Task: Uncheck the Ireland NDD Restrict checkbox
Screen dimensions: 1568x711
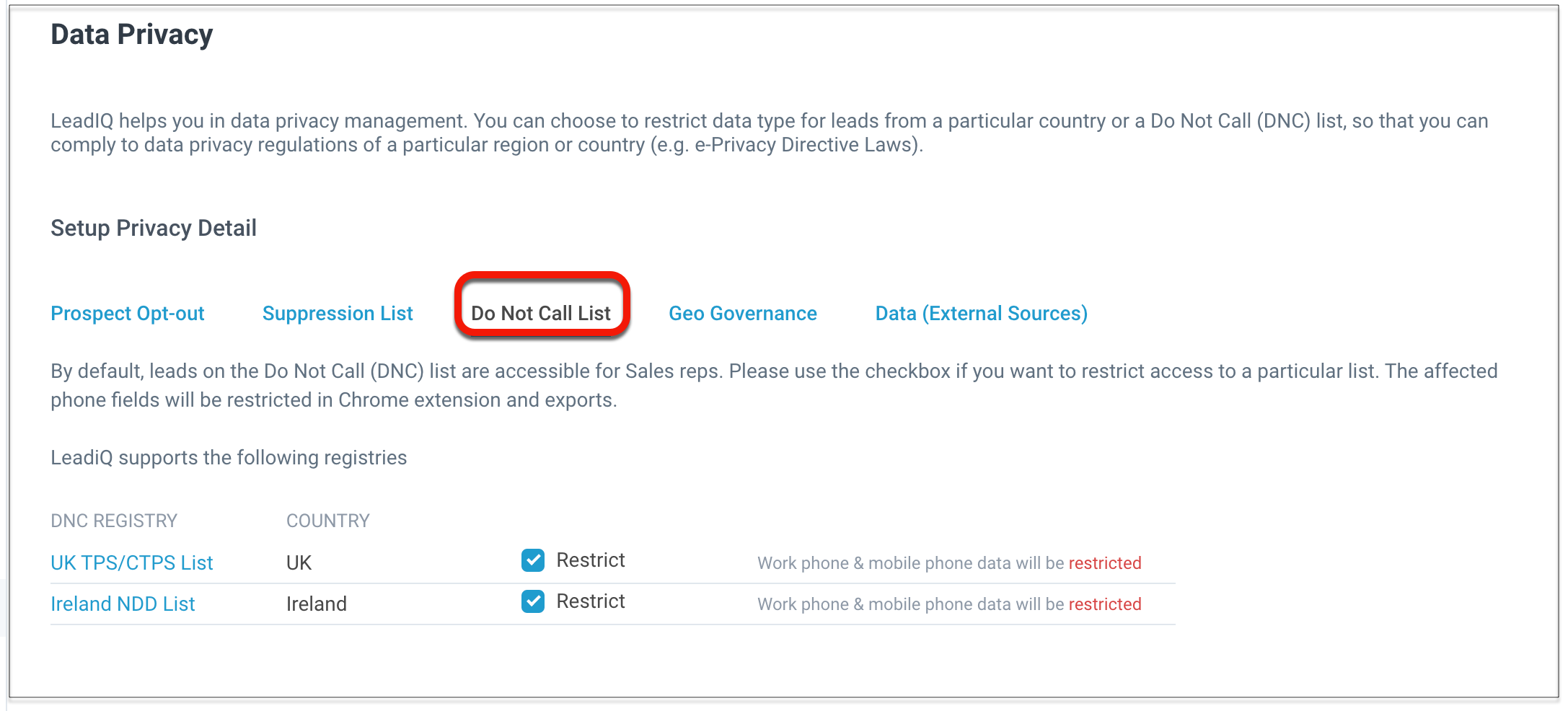Action: (x=533, y=601)
